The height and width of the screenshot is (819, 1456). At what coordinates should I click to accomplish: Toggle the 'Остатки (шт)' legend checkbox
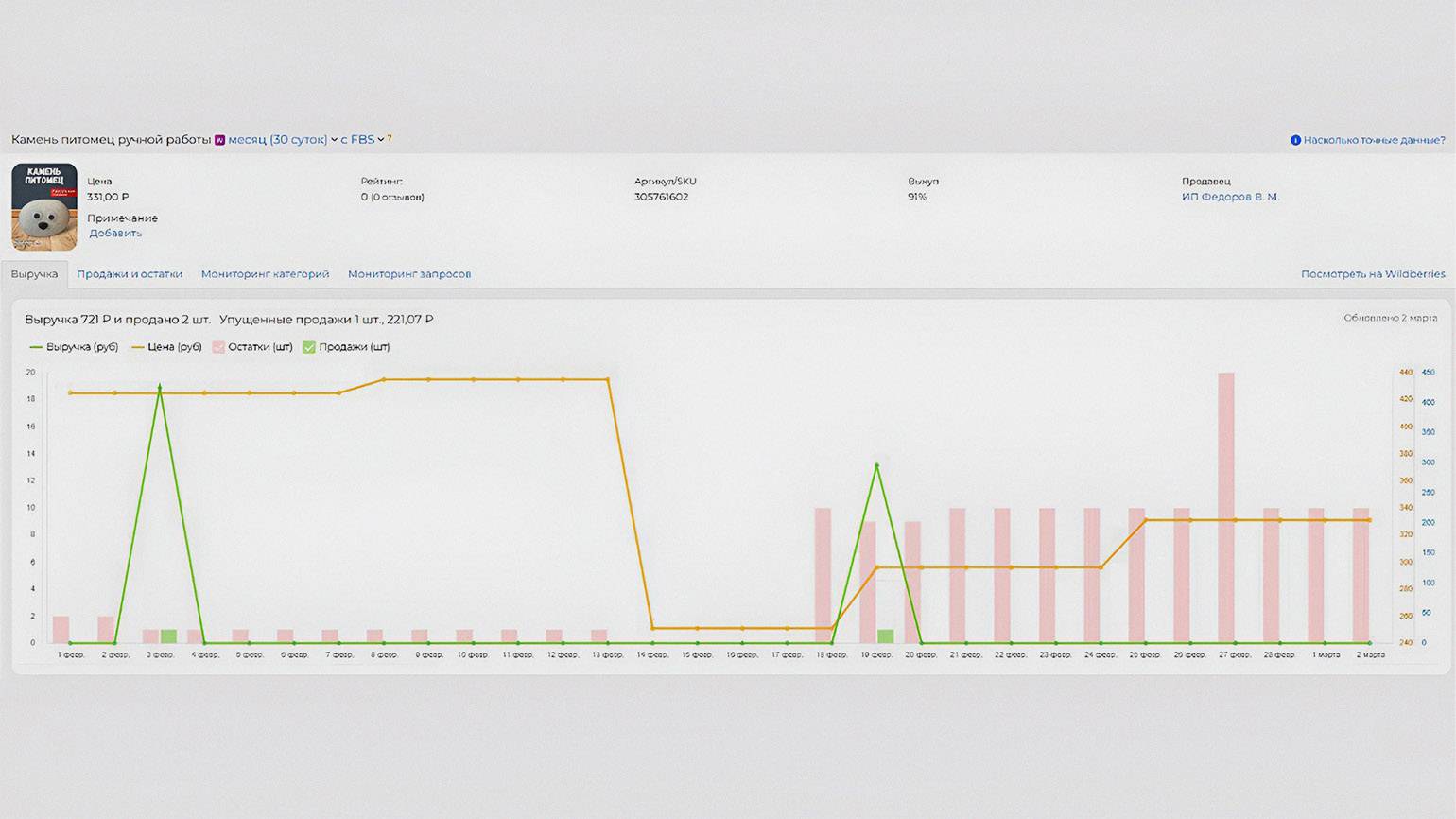(x=218, y=347)
